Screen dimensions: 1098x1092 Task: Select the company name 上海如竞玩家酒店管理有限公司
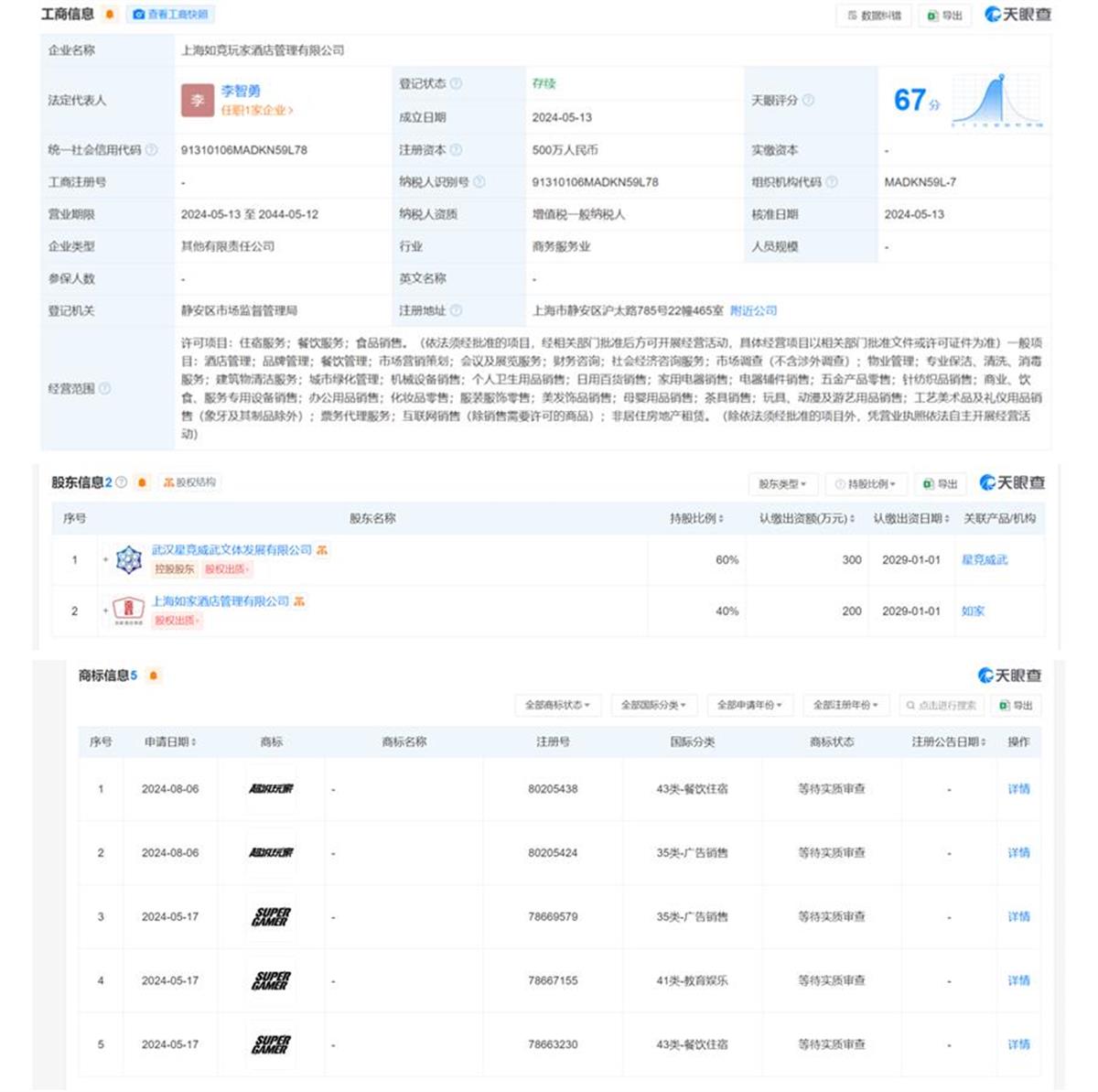click(x=263, y=50)
